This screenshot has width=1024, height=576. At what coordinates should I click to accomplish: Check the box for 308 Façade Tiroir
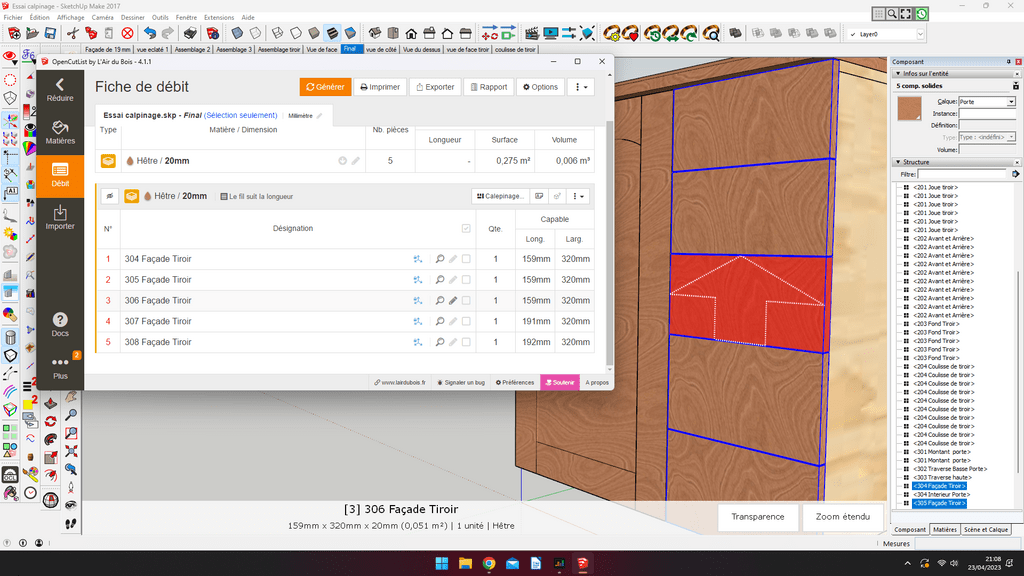pyautogui.click(x=466, y=342)
